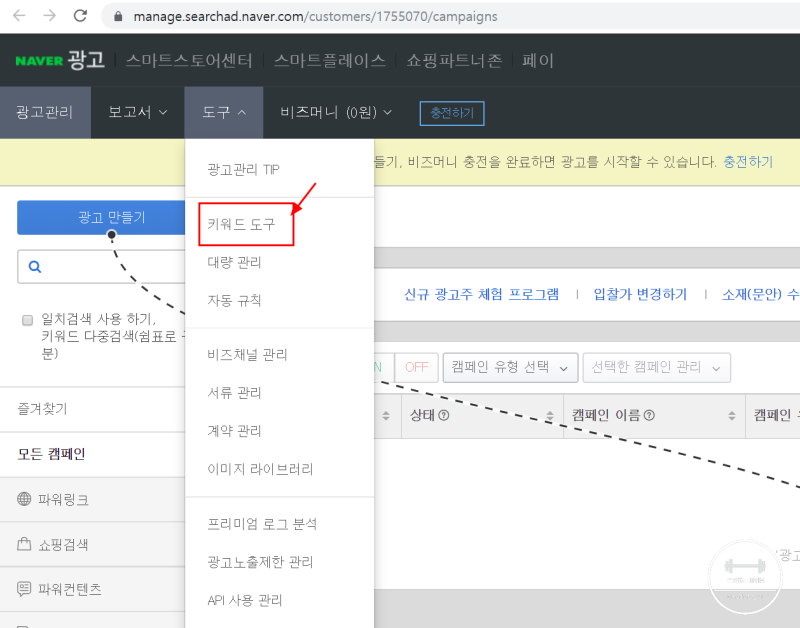Select API 사용 관리 from the menu
This screenshot has width=800, height=628.
[x=245, y=600]
